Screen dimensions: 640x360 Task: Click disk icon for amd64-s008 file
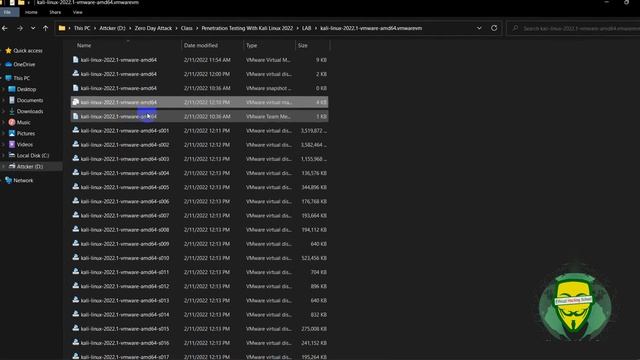(x=76, y=229)
